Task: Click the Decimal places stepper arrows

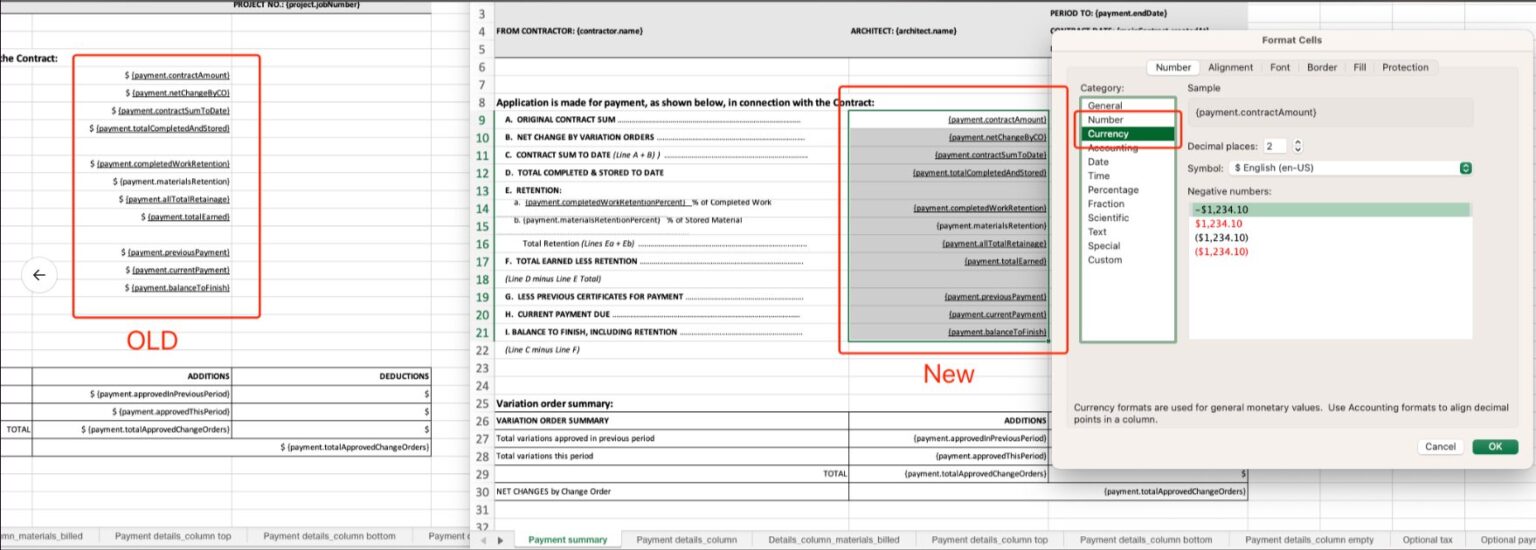Action: (x=1297, y=146)
